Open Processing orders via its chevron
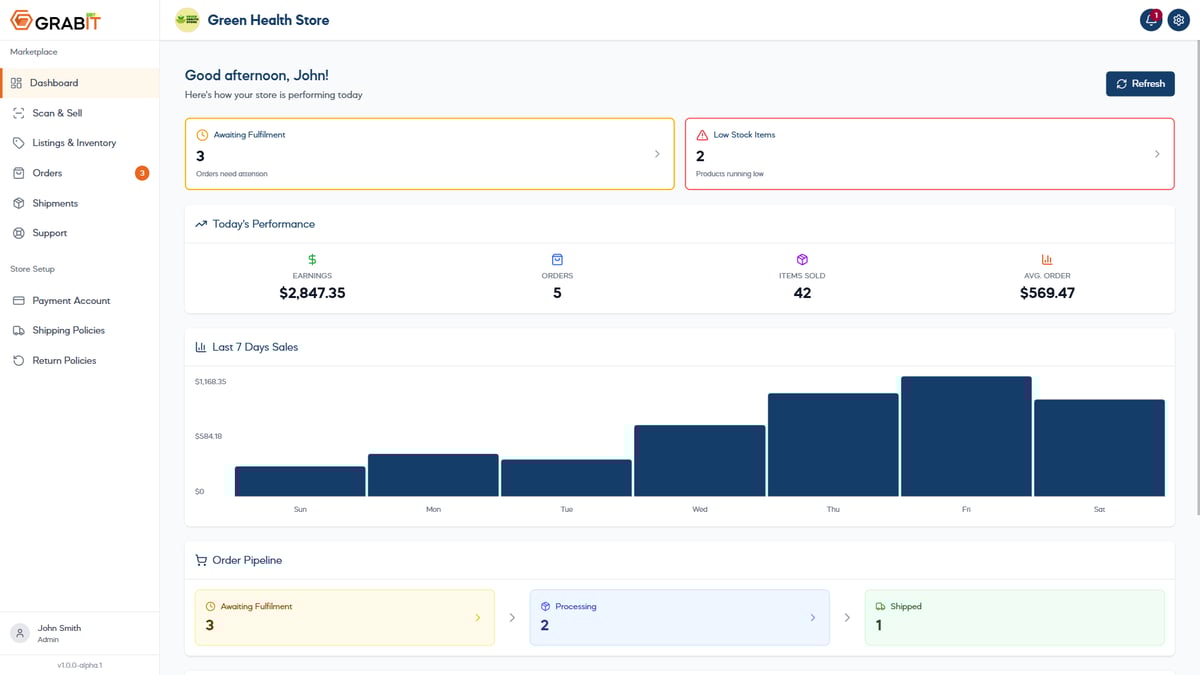This screenshot has width=1200, height=675. (x=813, y=618)
